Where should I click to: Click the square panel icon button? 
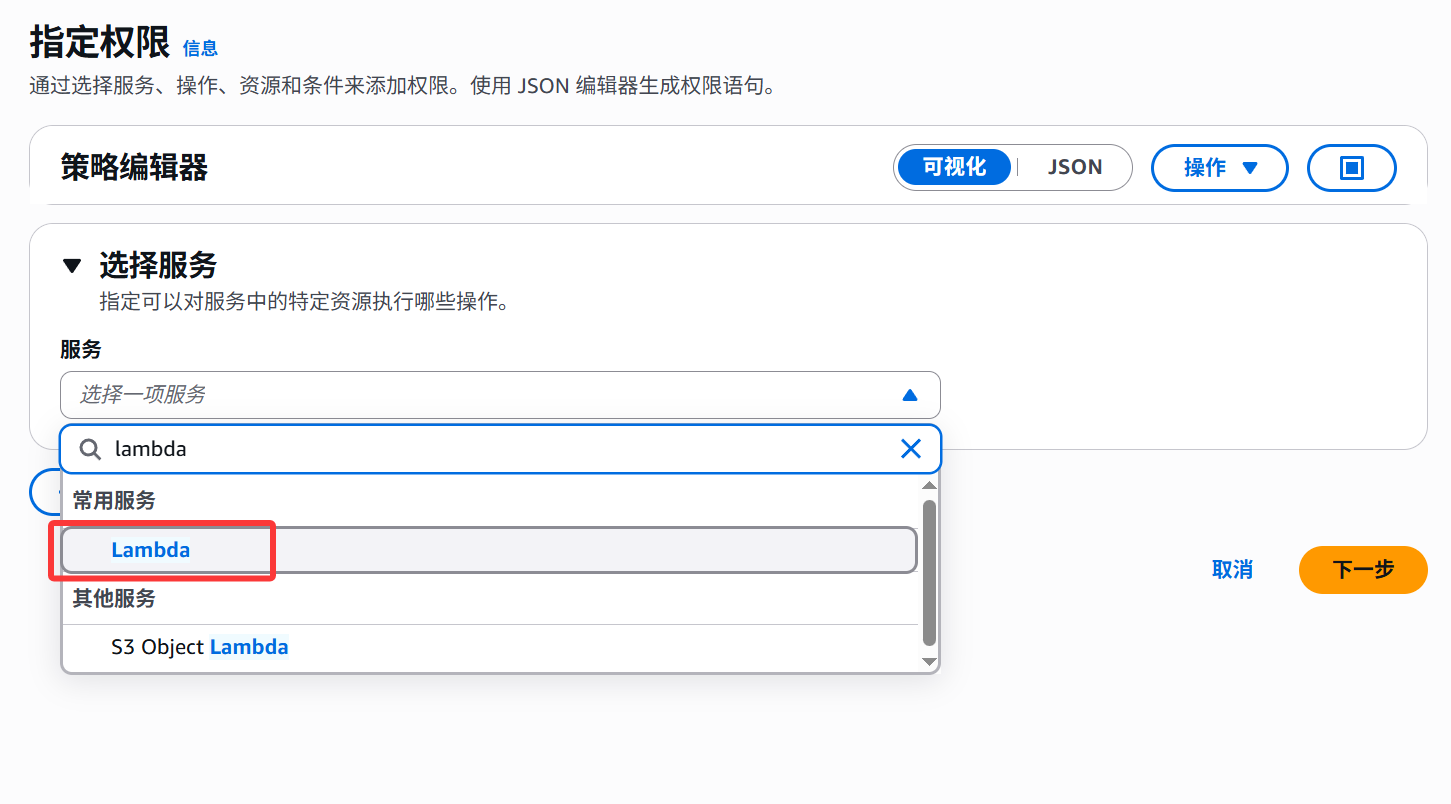(1352, 168)
